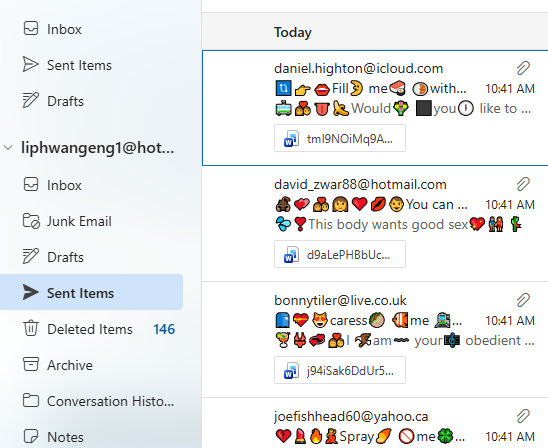Open liphwangeng1 account Drafts folder
This screenshot has width=548, height=448.
[92, 257]
